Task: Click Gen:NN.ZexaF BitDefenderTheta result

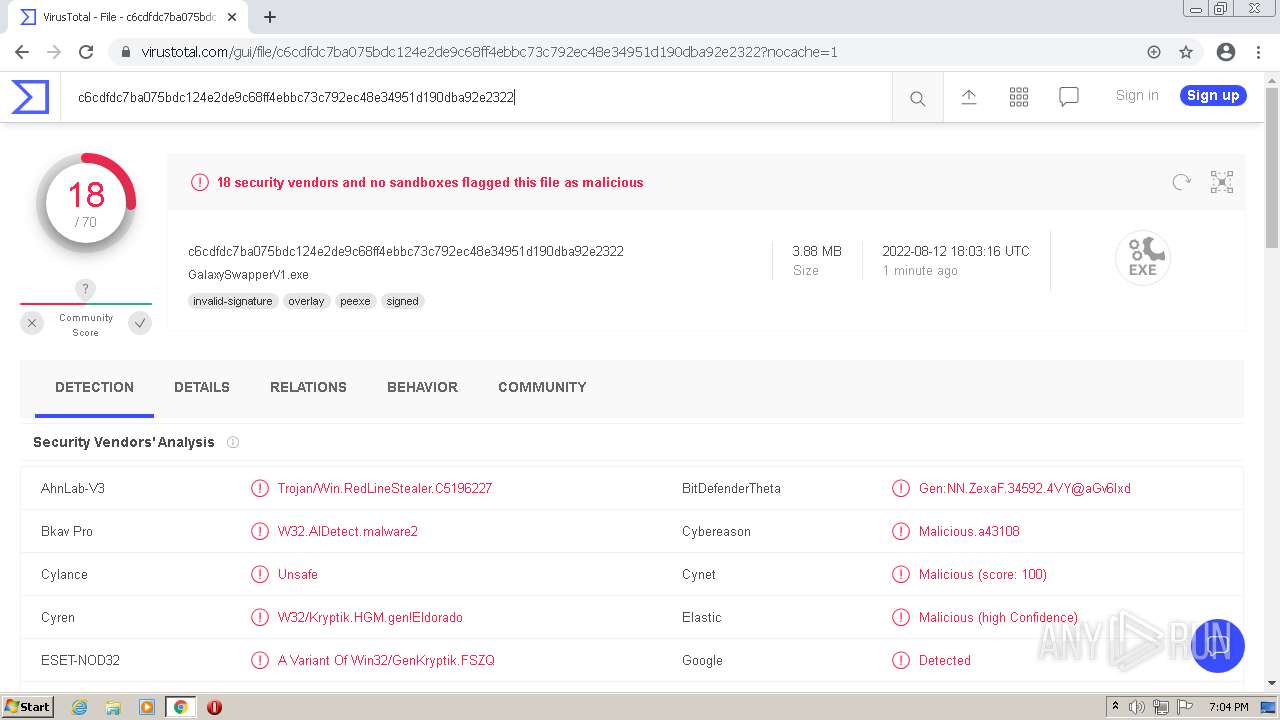Action: [1025, 489]
